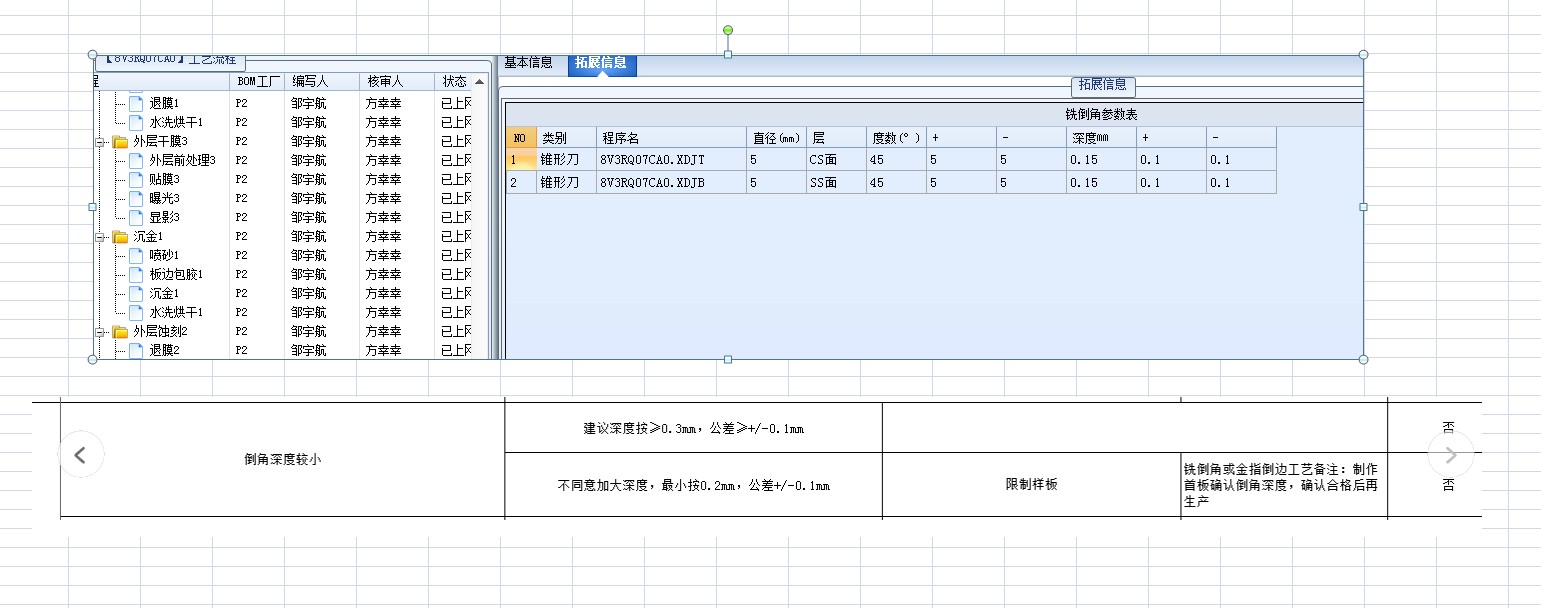The height and width of the screenshot is (608, 1541).
Task: Click the 铣倒角参数表 table title
Action: 1101,115
